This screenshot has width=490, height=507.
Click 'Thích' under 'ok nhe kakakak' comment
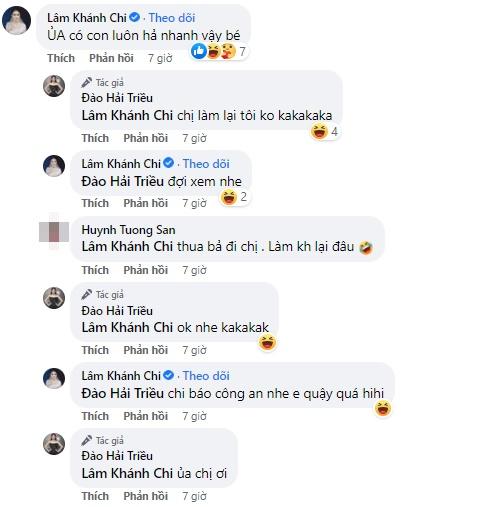coord(95,350)
